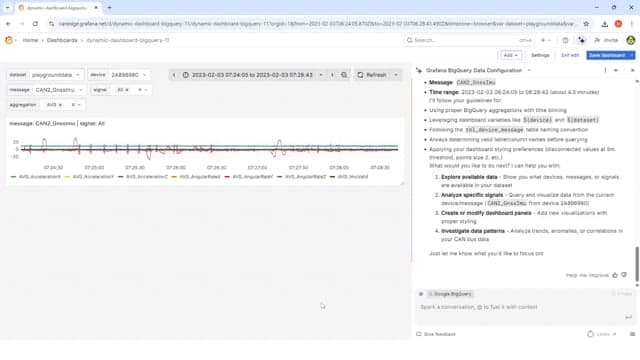Open the time range picker

point(252,75)
